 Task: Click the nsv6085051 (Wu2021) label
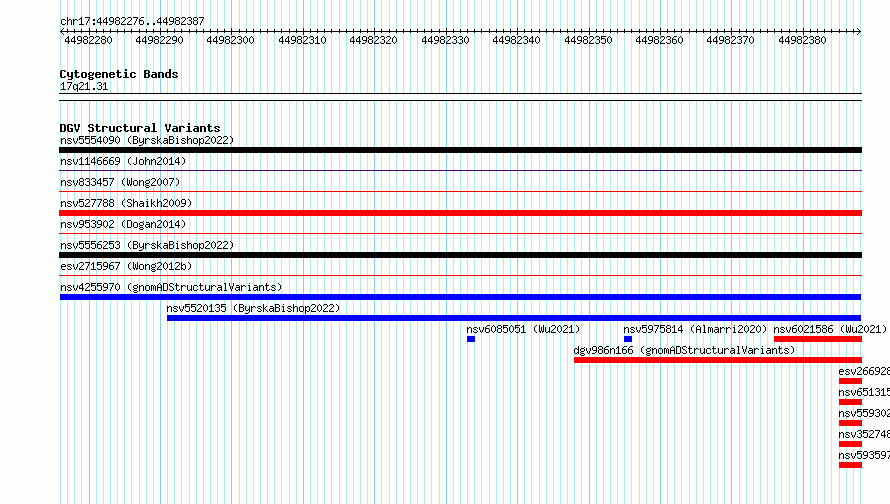point(523,329)
